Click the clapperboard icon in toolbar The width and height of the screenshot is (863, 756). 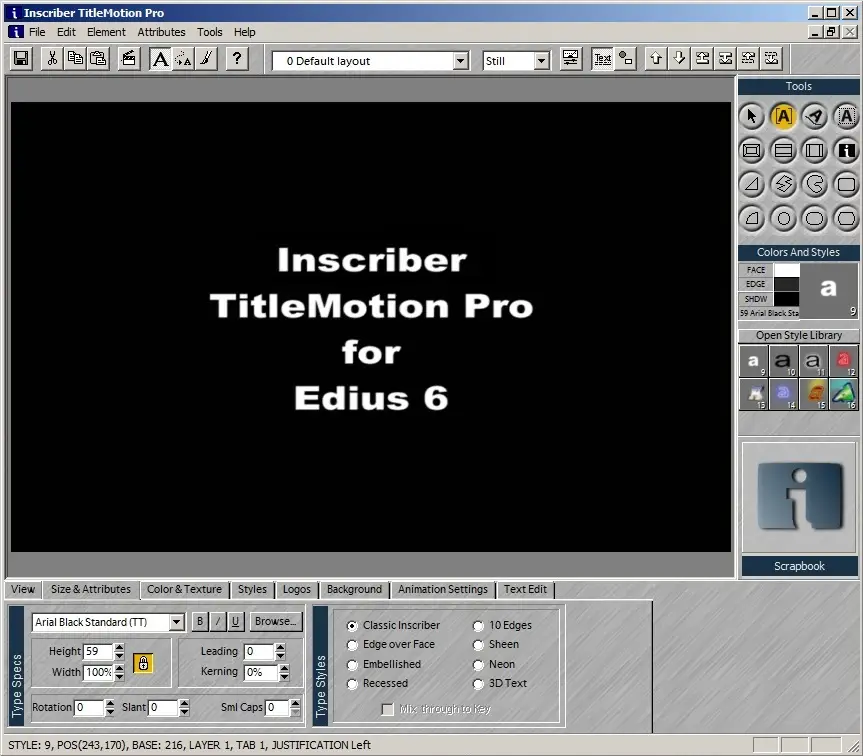click(x=129, y=58)
